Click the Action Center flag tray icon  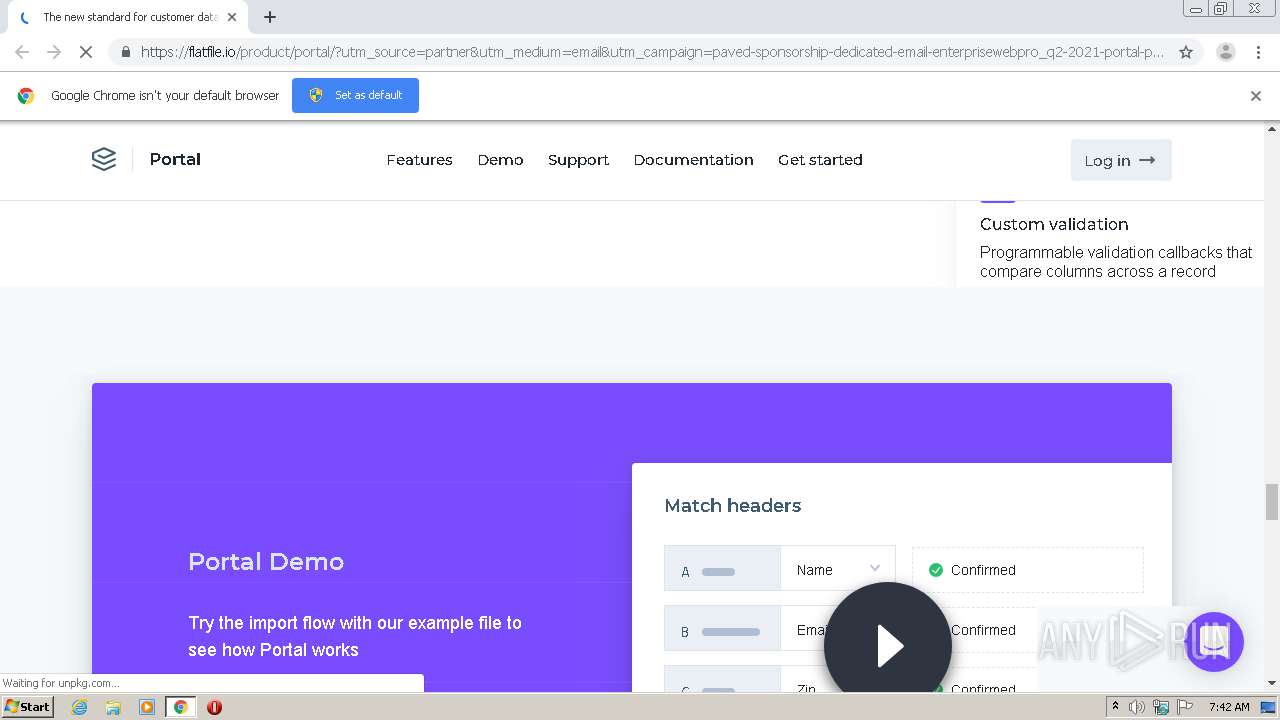[x=1184, y=706]
